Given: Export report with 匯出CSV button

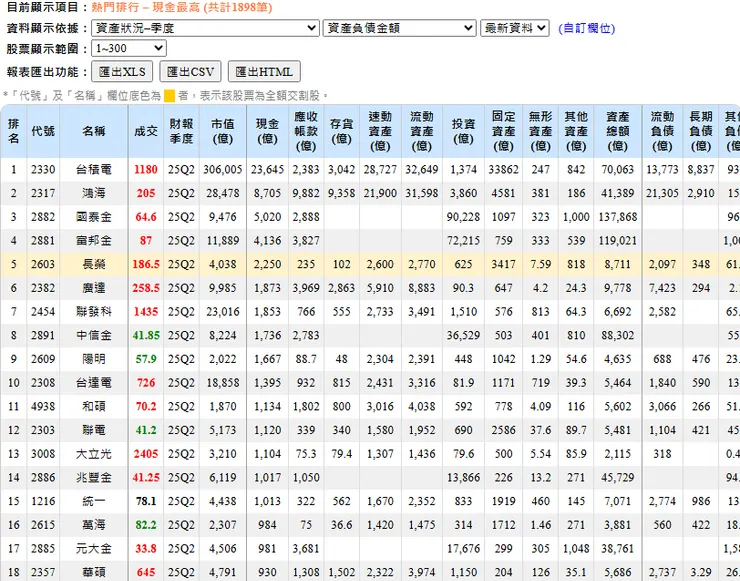Looking at the screenshot, I should point(190,72).
